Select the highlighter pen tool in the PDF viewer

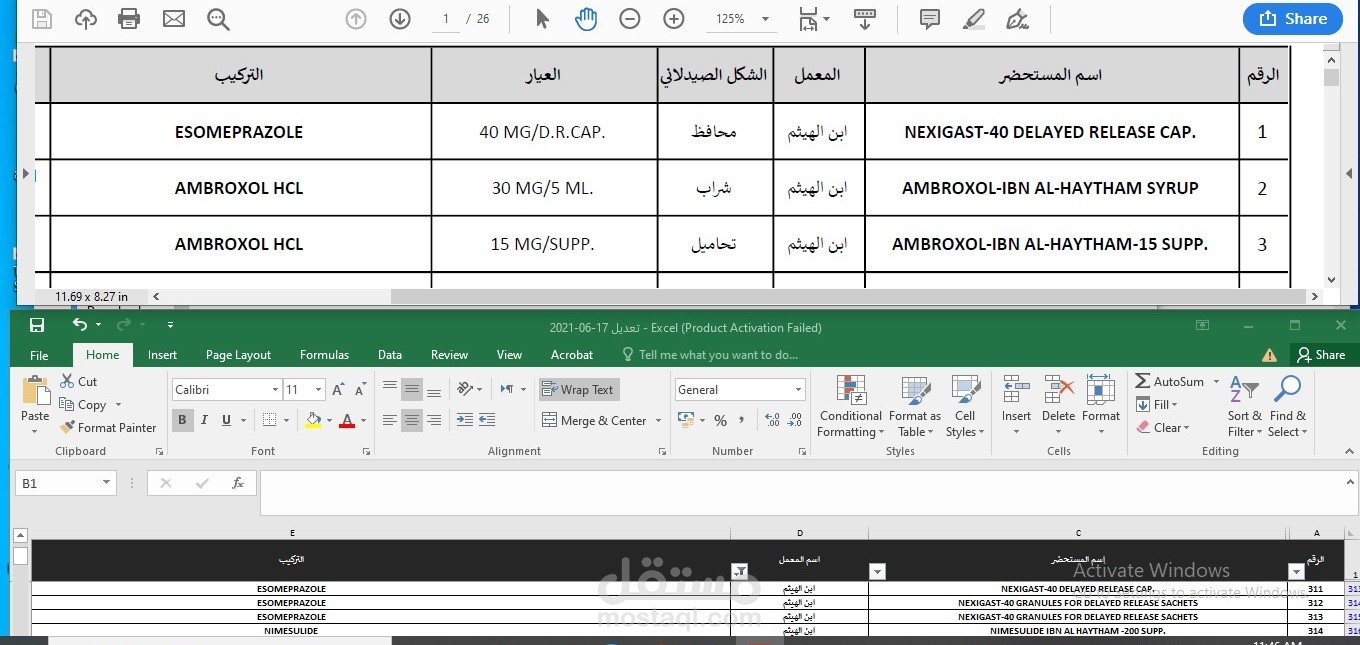(x=973, y=18)
